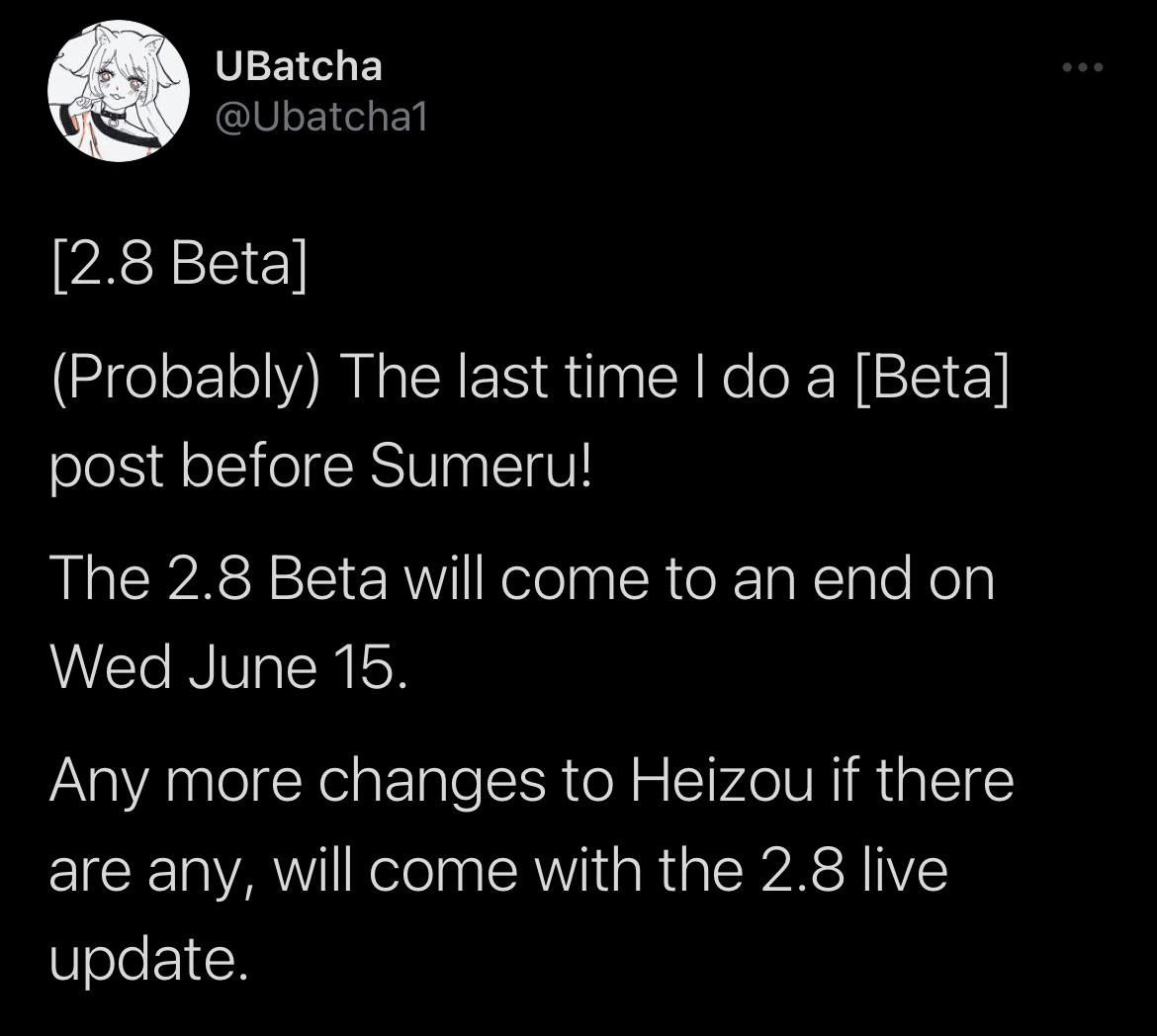This screenshot has height=1036, width=1157.
Task: Open the UBatcha display name profile link
Action: tap(299, 67)
